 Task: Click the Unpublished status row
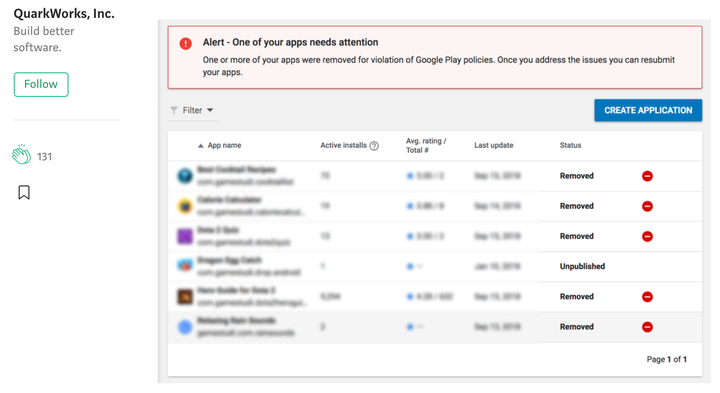(x=434, y=266)
